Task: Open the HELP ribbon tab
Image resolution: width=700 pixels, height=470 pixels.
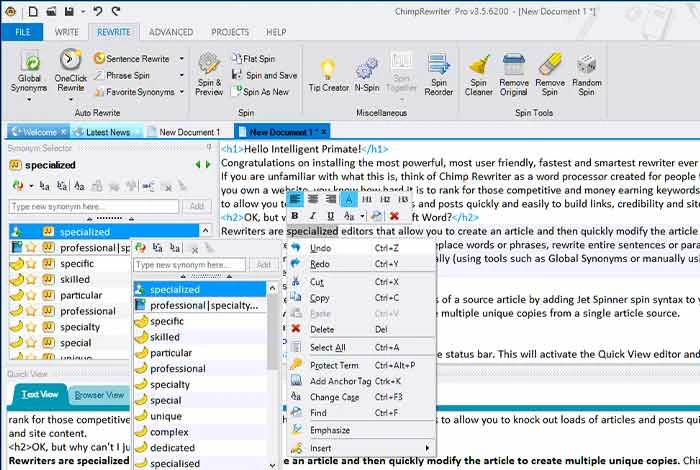Action: (x=276, y=32)
